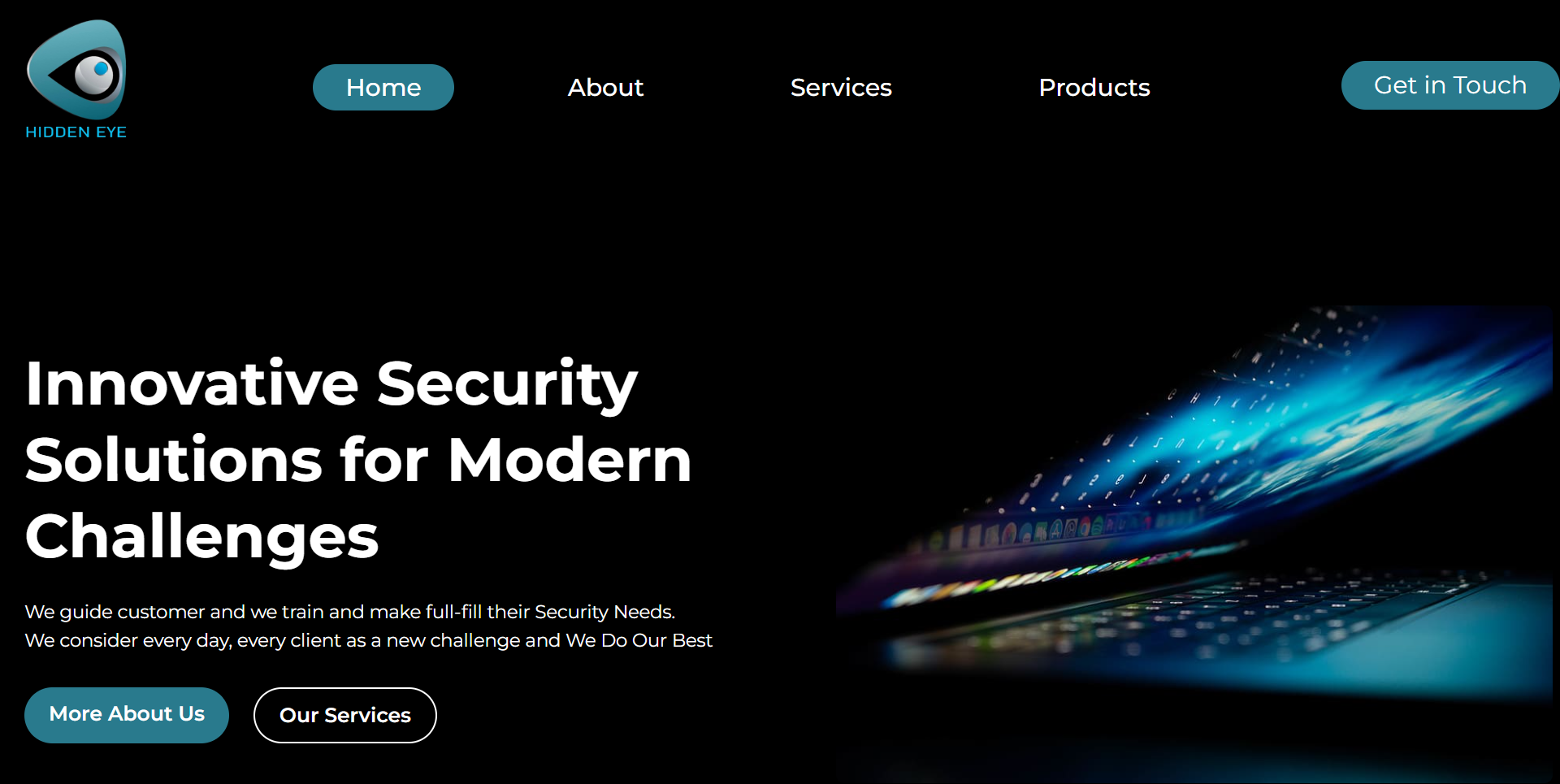
Task: Open the Products nav link
Action: [1094, 87]
